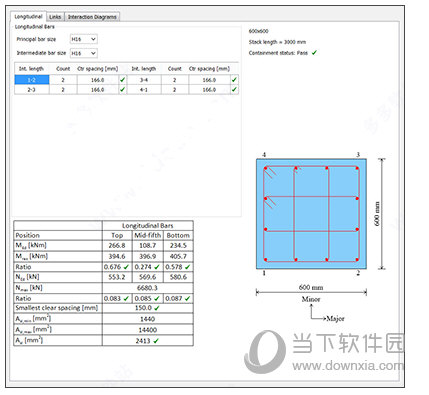
Task: Open the Links tab
Action: coord(55,17)
